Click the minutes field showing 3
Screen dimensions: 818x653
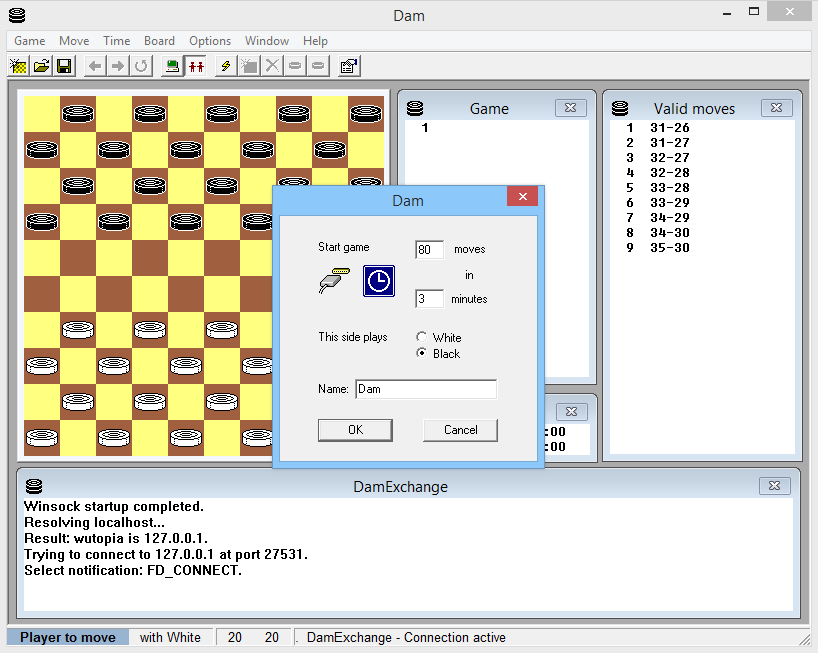pos(429,299)
